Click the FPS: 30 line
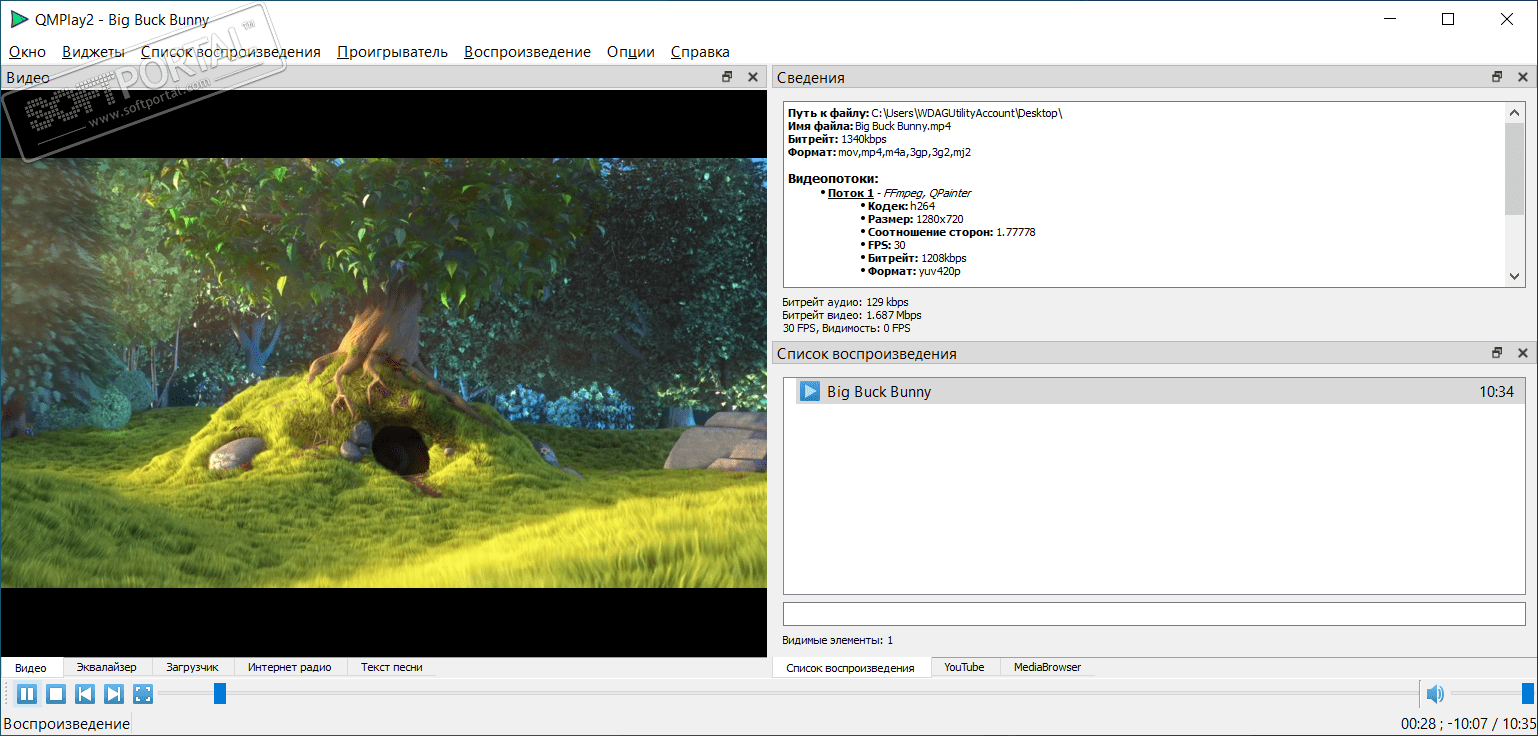The width and height of the screenshot is (1538, 736). (886, 245)
